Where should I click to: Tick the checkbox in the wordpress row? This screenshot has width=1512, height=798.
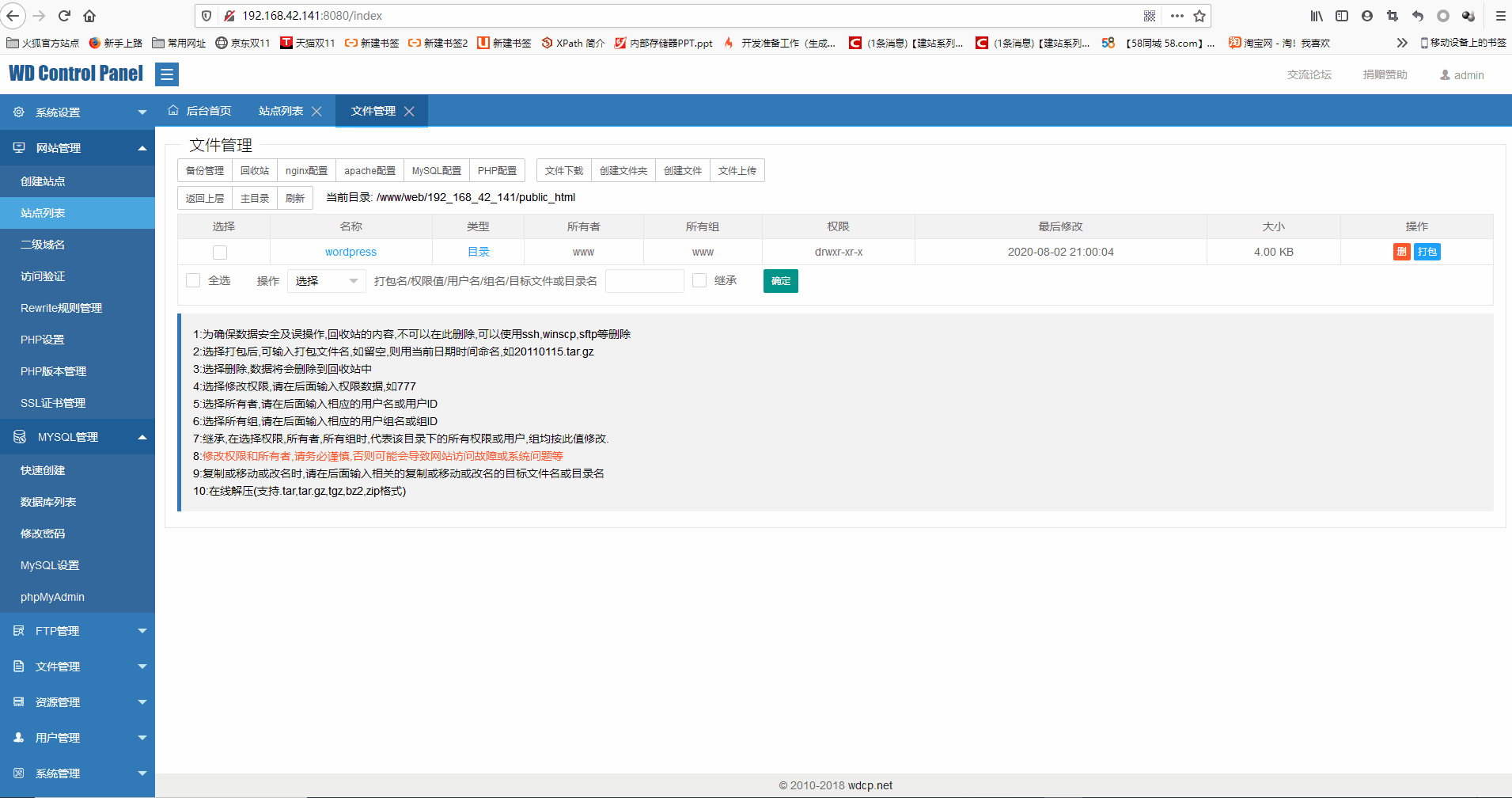(220, 253)
